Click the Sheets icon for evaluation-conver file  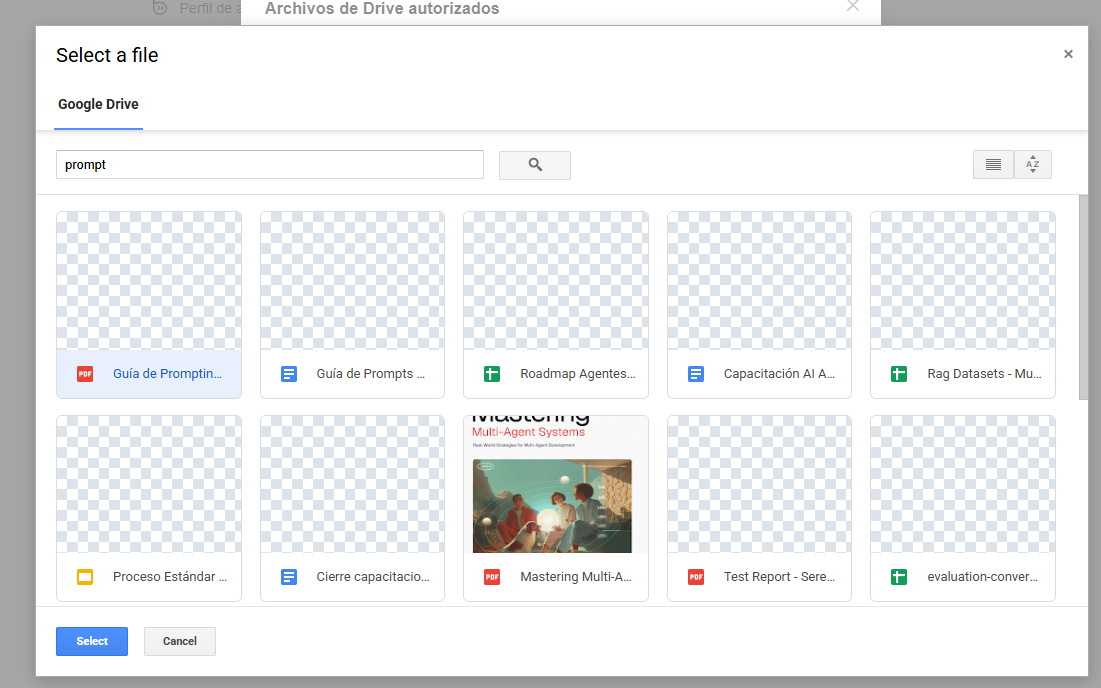[x=899, y=577]
